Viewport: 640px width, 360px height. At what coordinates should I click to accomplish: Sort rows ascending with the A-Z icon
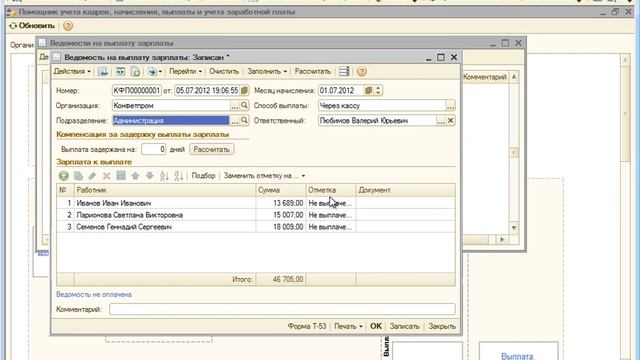pyautogui.click(x=164, y=176)
